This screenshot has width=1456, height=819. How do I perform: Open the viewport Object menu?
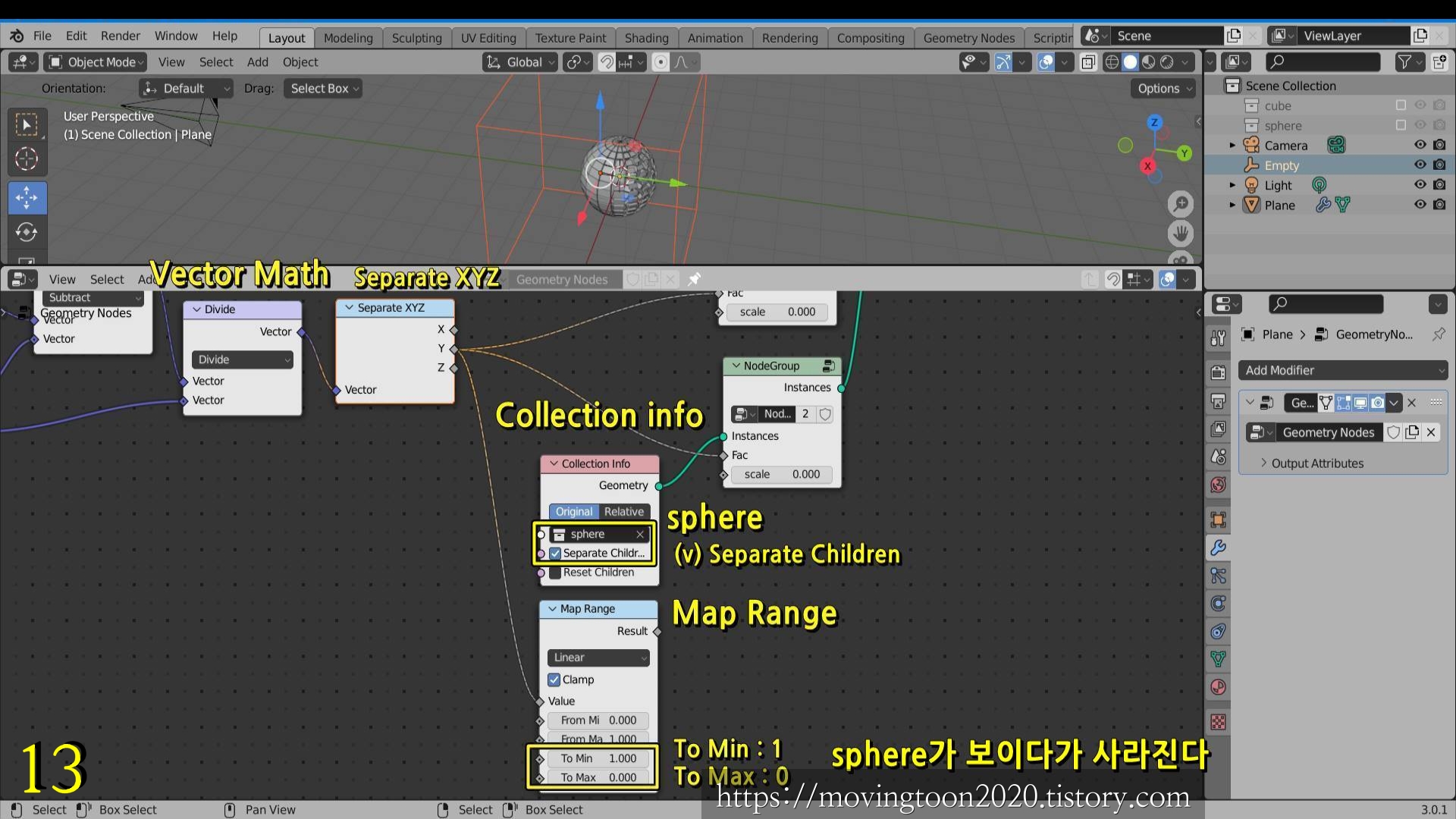pyautogui.click(x=300, y=62)
